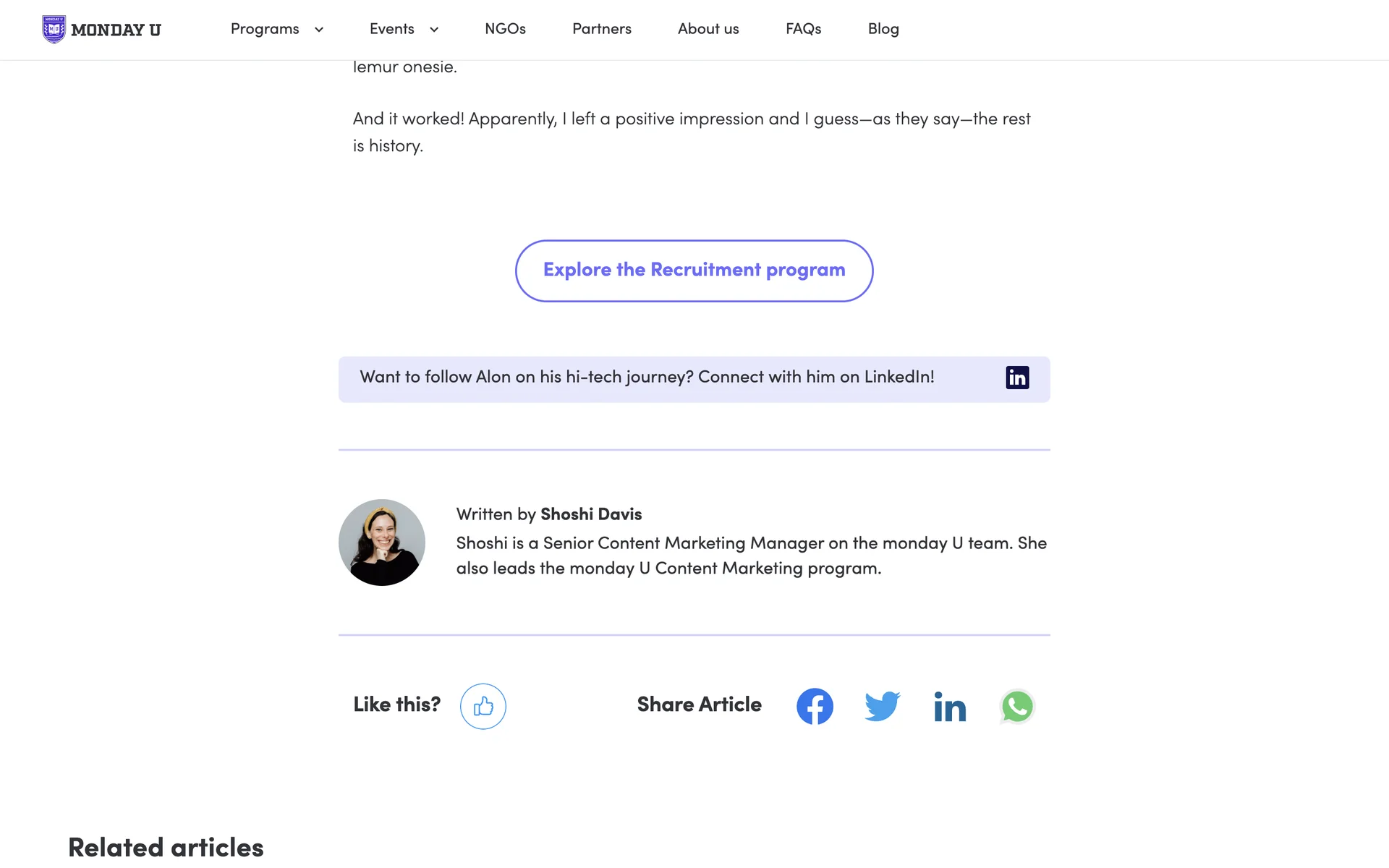Open LinkedIn icon in Alon banner
This screenshot has height=868, width=1389.
[x=1017, y=378]
